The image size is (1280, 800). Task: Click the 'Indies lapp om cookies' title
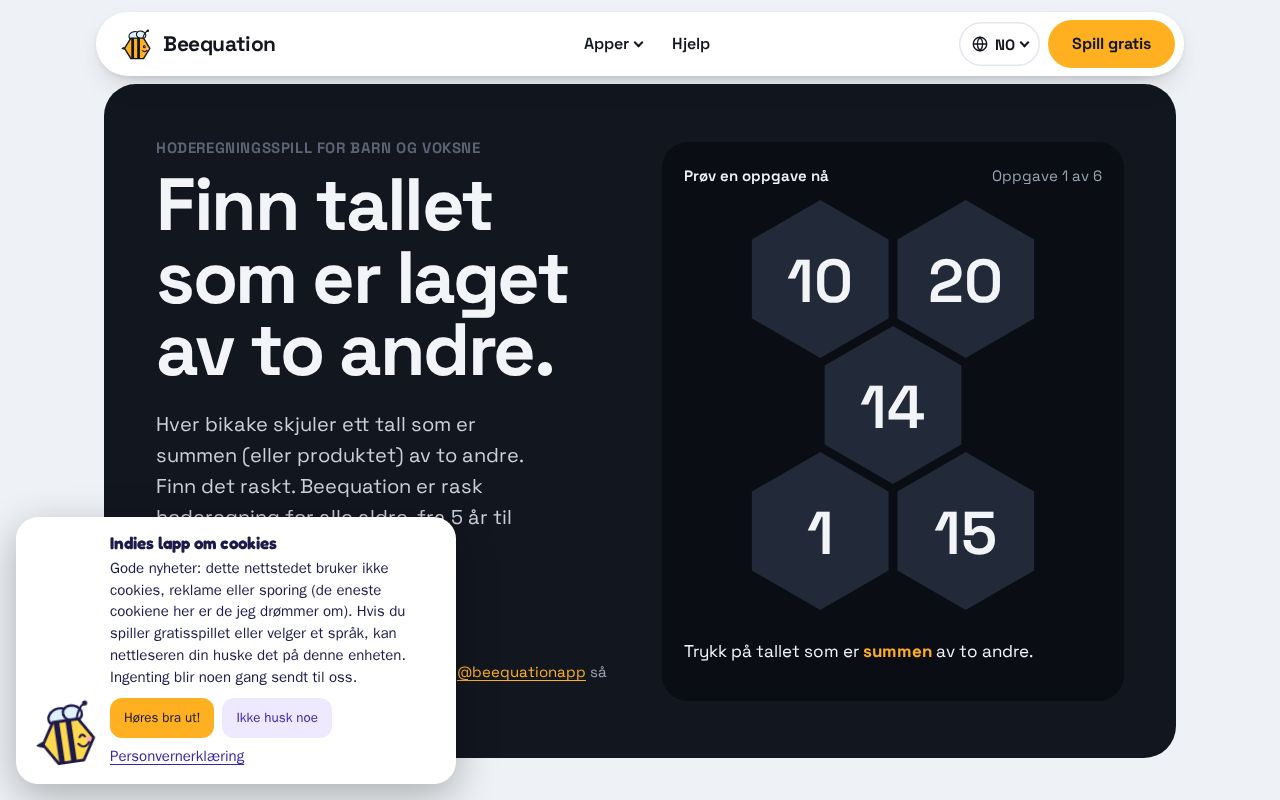click(x=193, y=544)
